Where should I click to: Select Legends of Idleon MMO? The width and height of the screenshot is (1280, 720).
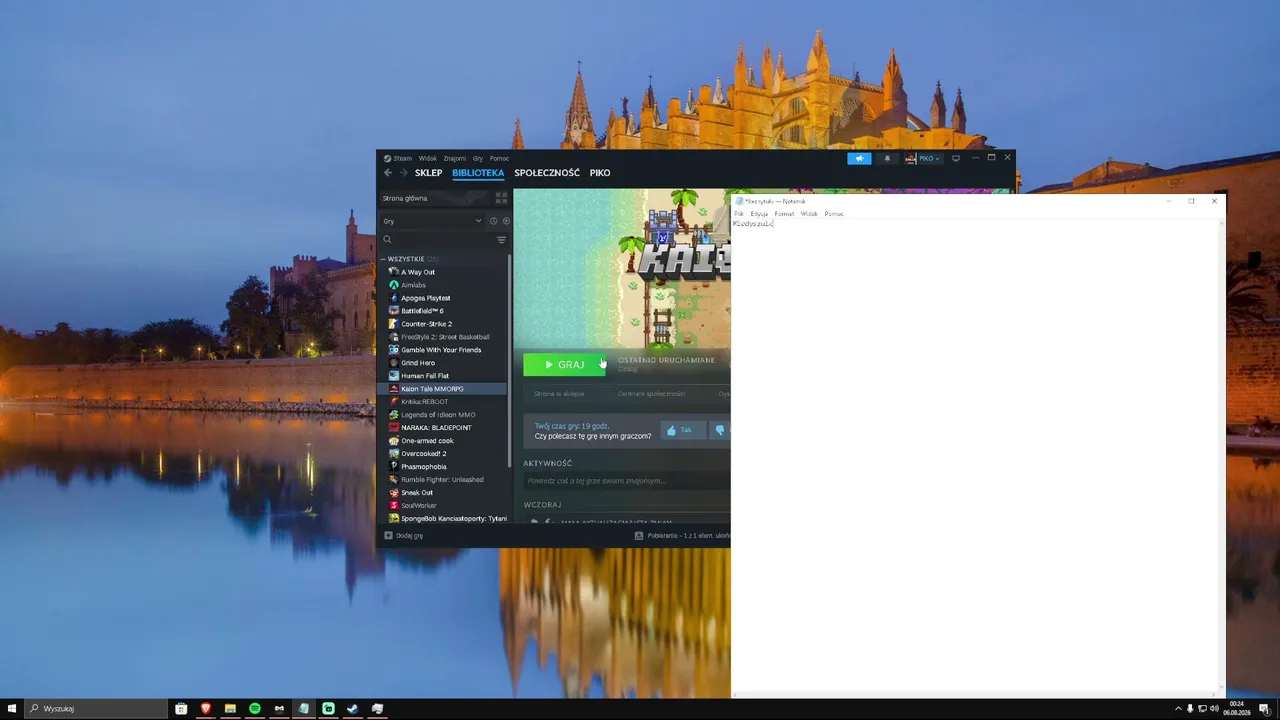[x=444, y=415]
